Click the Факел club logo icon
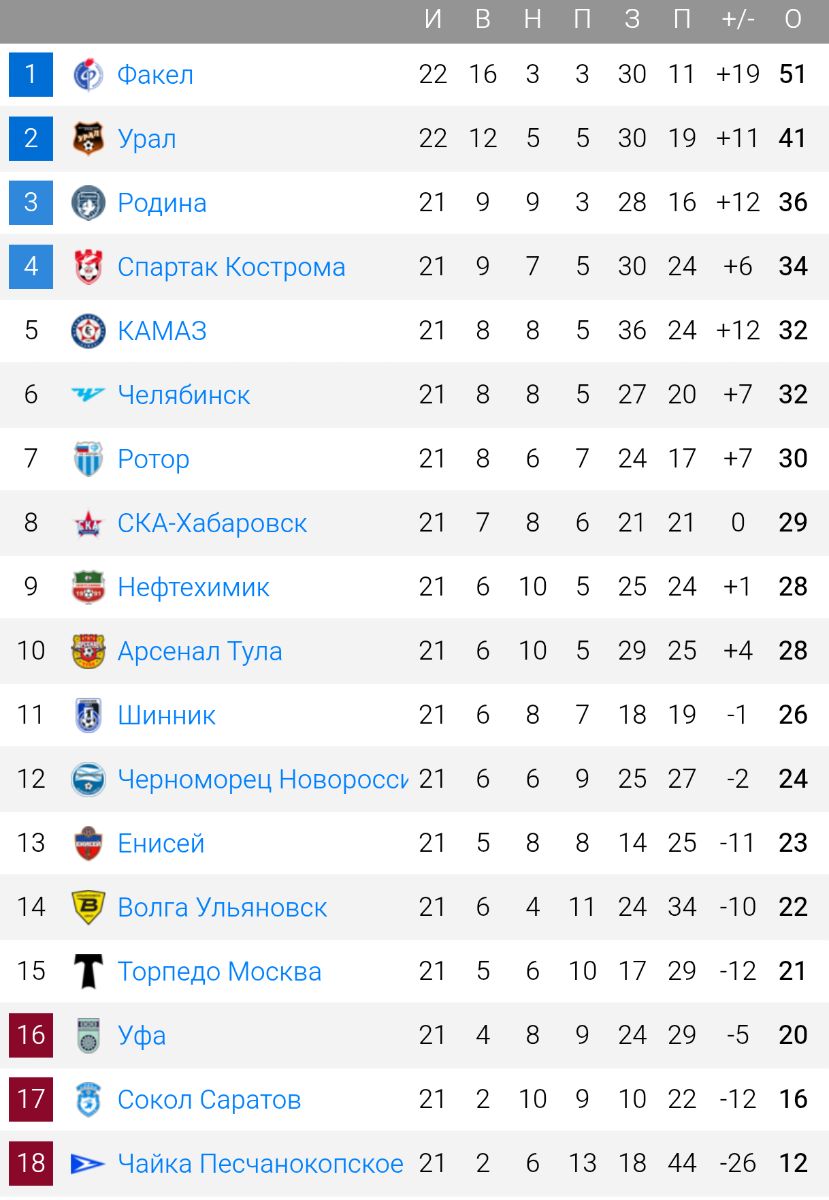829x1200 pixels. pos(88,75)
